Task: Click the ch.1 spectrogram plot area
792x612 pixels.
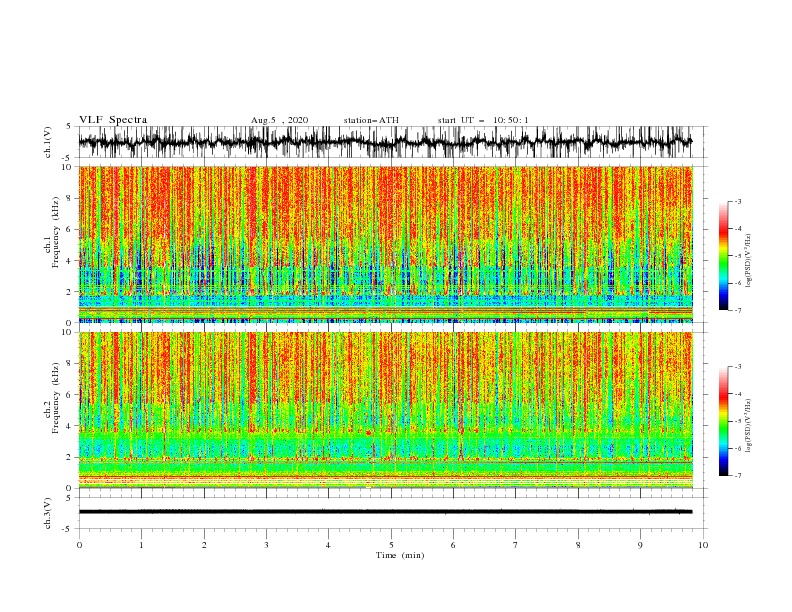Action: click(386, 244)
